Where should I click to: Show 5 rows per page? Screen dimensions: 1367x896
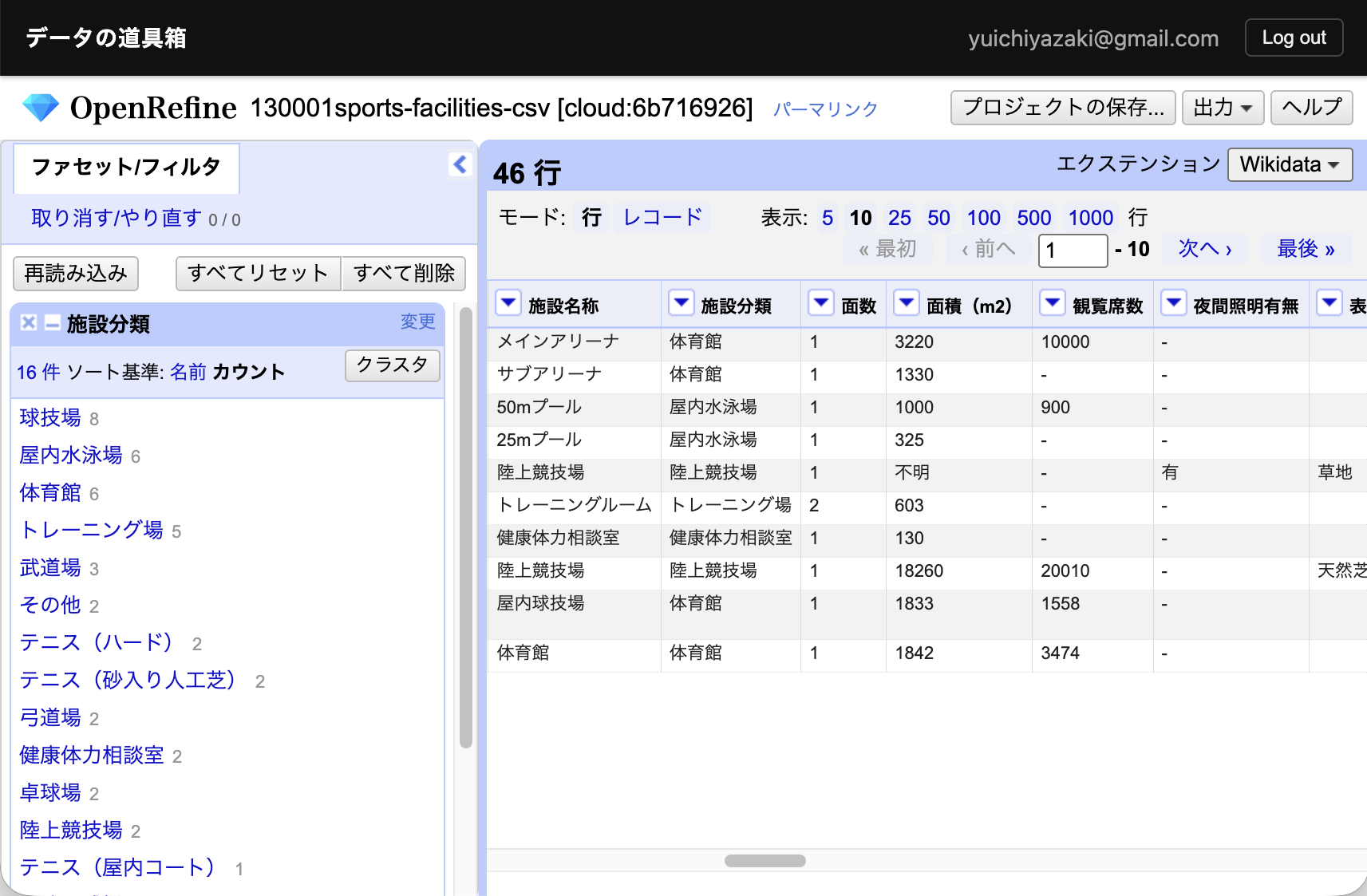click(828, 218)
